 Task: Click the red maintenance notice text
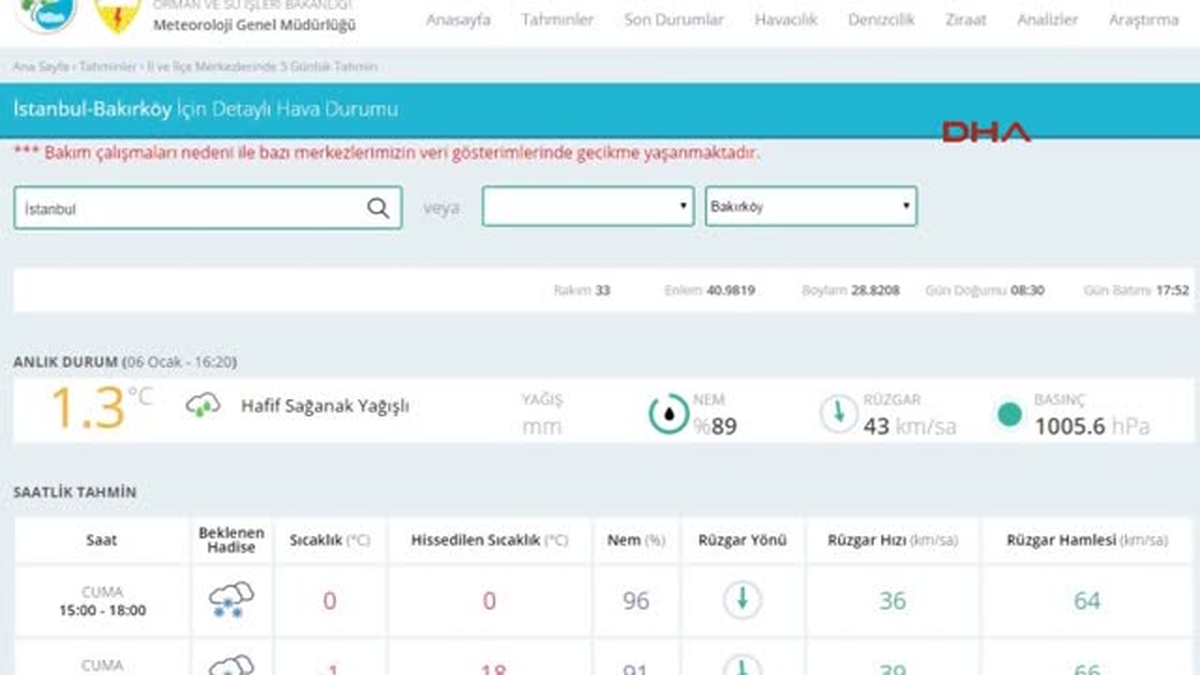tap(386, 153)
